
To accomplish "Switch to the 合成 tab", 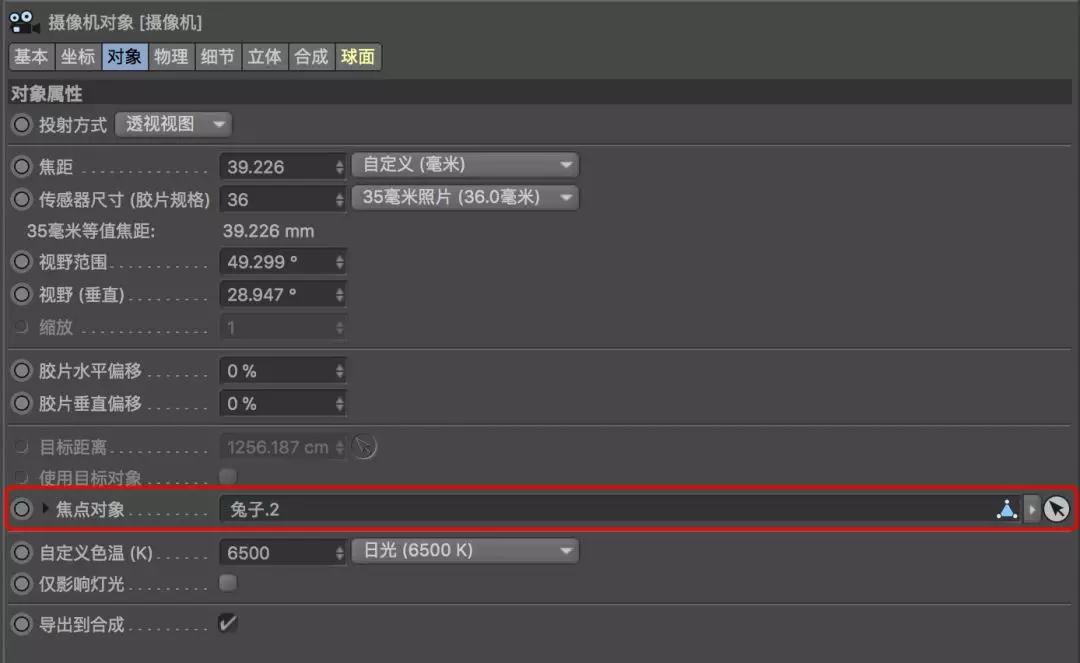I will pyautogui.click(x=311, y=56).
